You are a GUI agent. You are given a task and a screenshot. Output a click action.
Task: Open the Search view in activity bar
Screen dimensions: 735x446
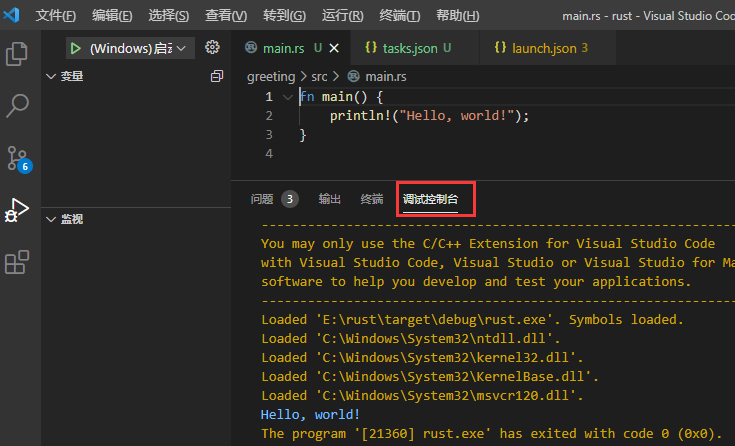click(x=17, y=105)
